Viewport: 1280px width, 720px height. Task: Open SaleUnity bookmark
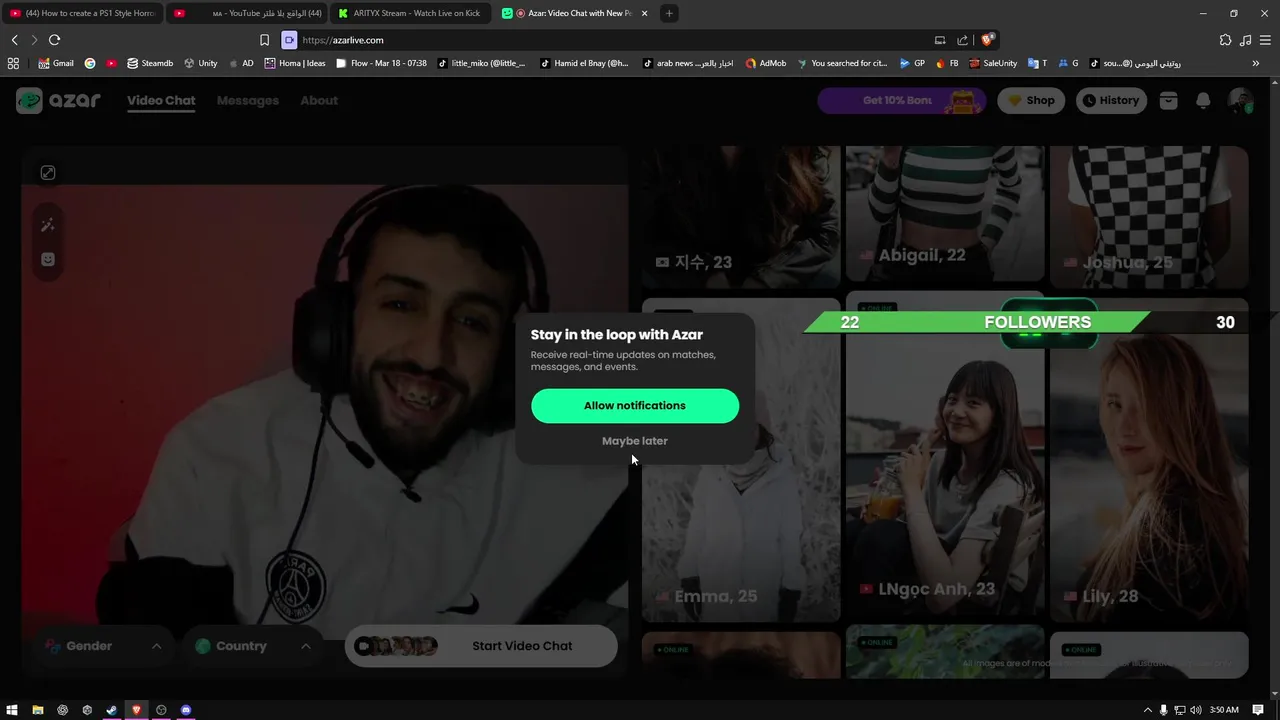[993, 63]
